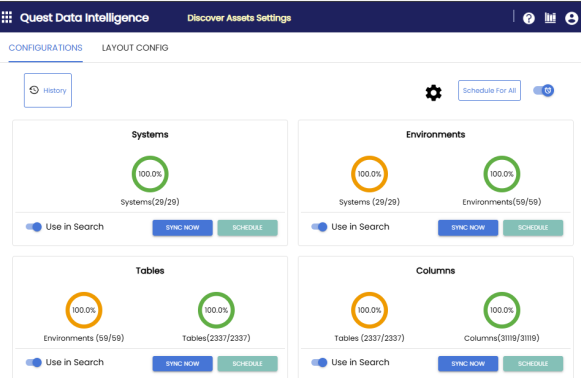Image resolution: width=581 pixels, height=378 pixels.
Task: Click the Tables card heading
Action: pyautogui.click(x=150, y=271)
